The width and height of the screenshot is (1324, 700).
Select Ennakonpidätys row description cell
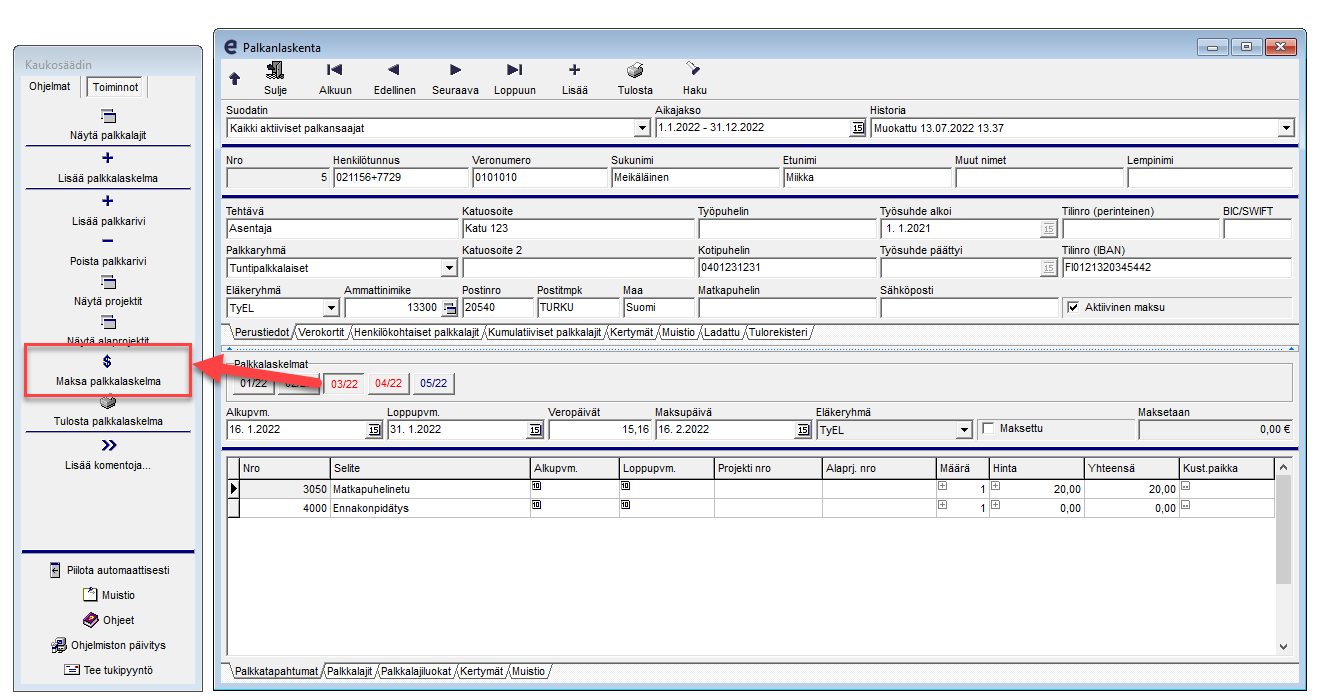[430, 508]
